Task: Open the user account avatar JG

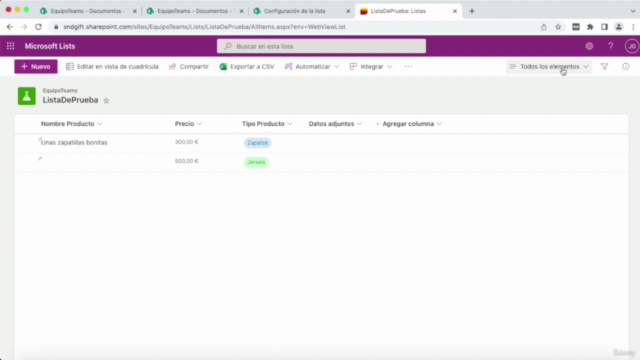Action: 631,46
